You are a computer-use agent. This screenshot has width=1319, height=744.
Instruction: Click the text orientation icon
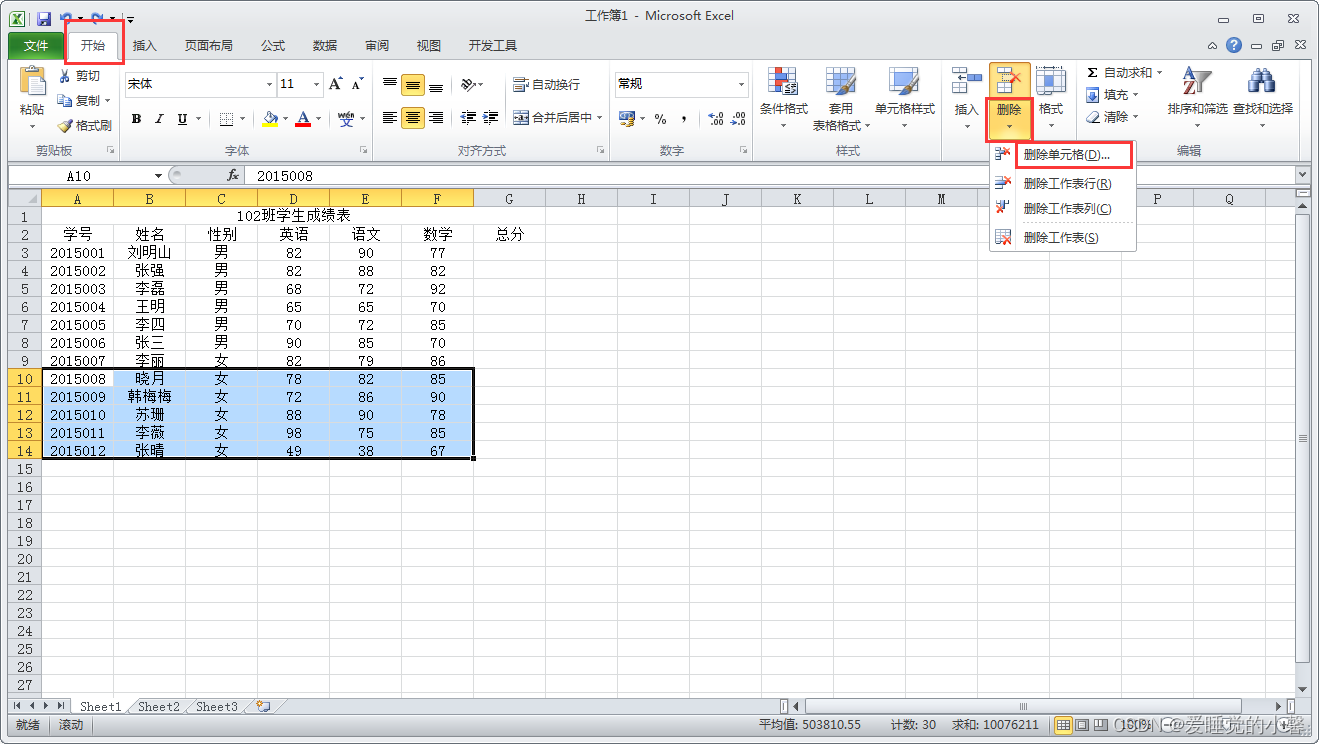pos(468,85)
